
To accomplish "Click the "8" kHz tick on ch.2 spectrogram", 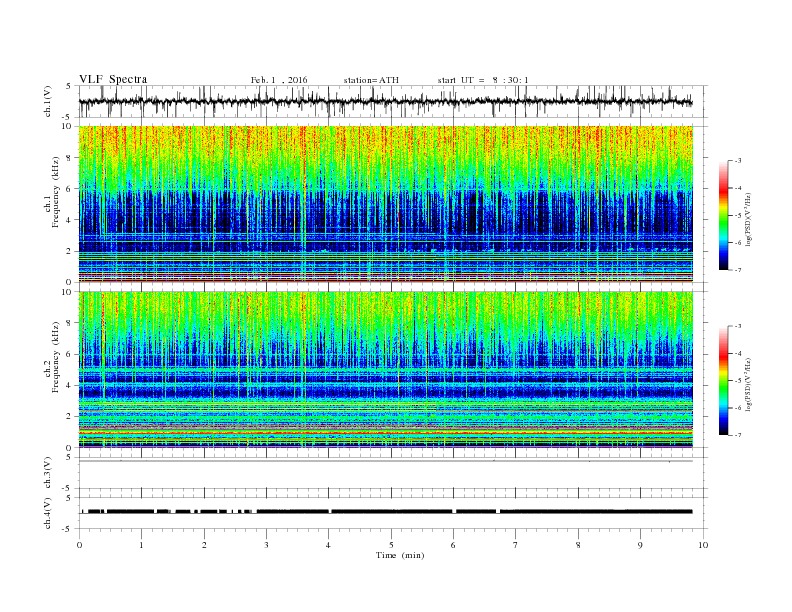I will (x=70, y=323).
